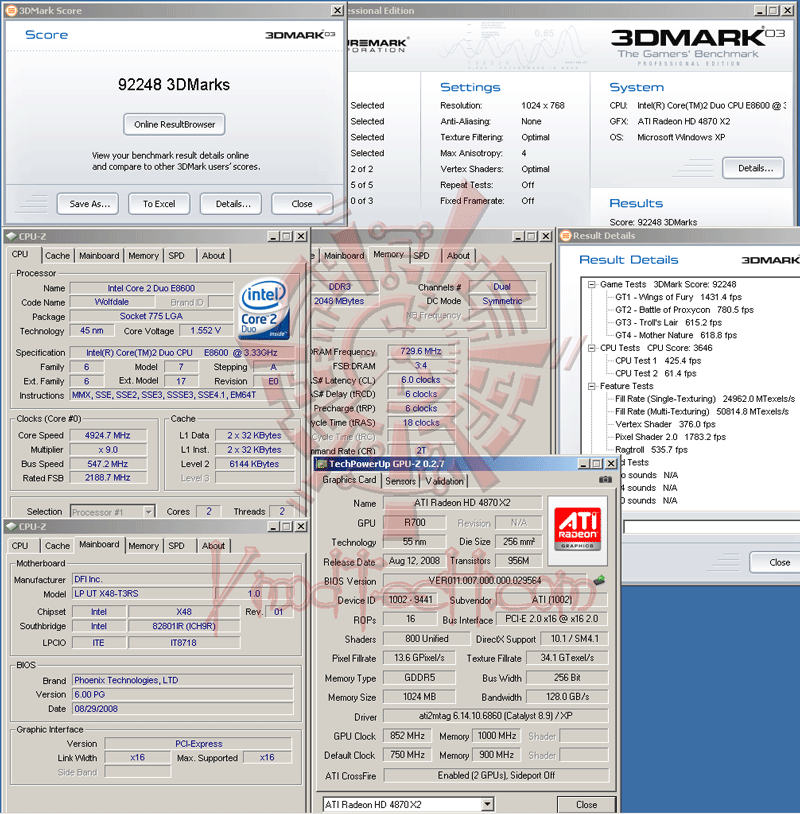Click the top CPU-Z window title icon
The height and width of the screenshot is (814, 800).
11,236
